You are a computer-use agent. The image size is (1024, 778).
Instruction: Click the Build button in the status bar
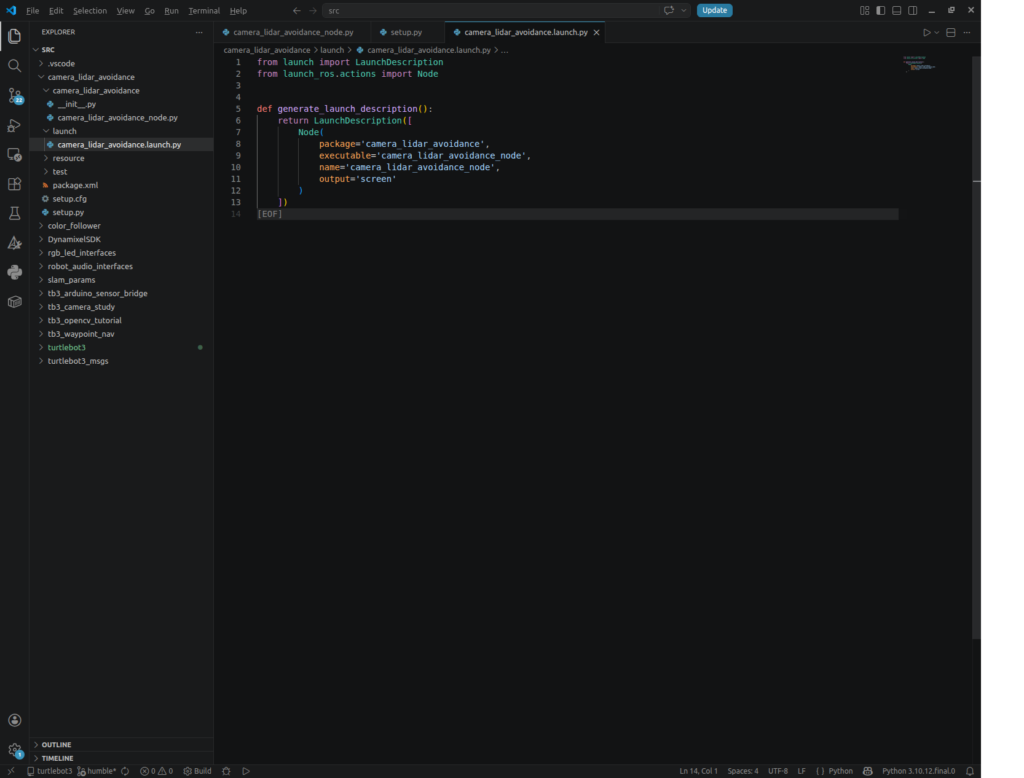tap(197, 771)
